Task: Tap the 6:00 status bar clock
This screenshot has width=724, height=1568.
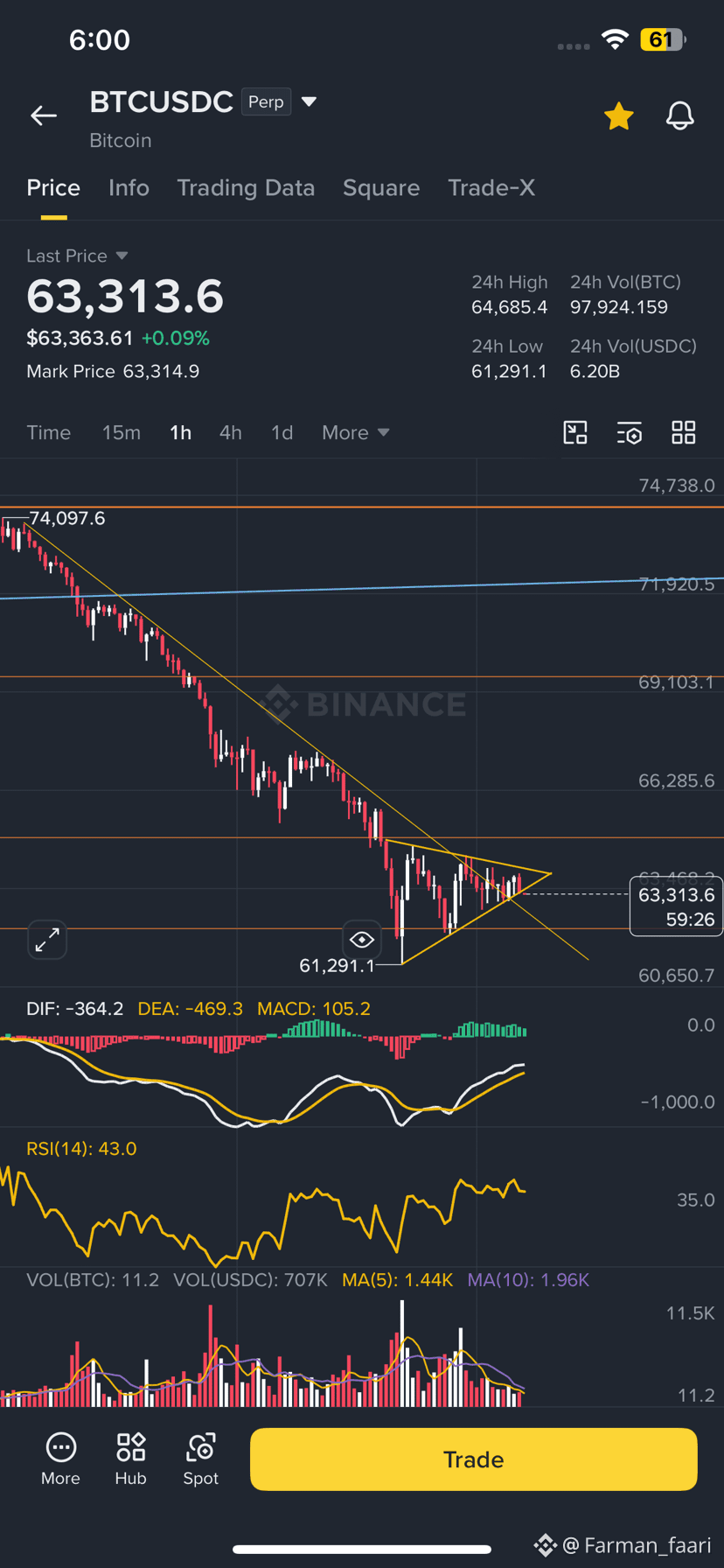Action: coord(100,39)
